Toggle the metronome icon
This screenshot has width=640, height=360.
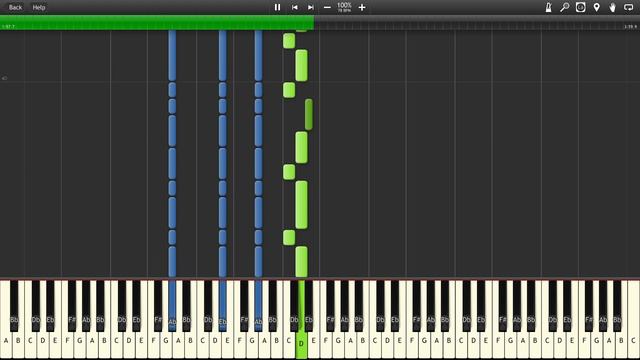point(548,7)
